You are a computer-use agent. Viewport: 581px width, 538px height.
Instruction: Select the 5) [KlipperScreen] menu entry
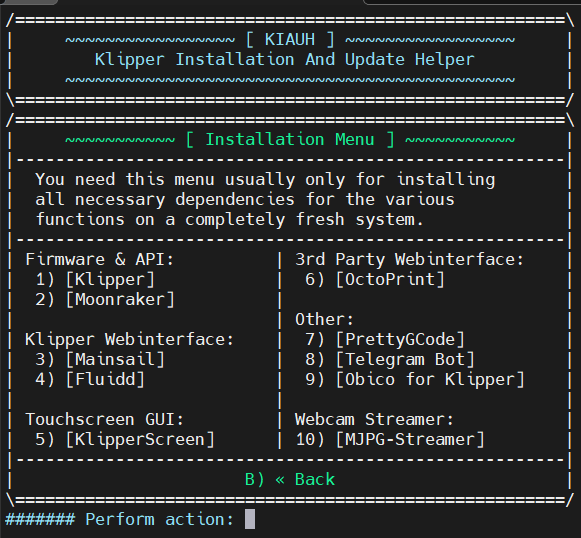point(125,440)
